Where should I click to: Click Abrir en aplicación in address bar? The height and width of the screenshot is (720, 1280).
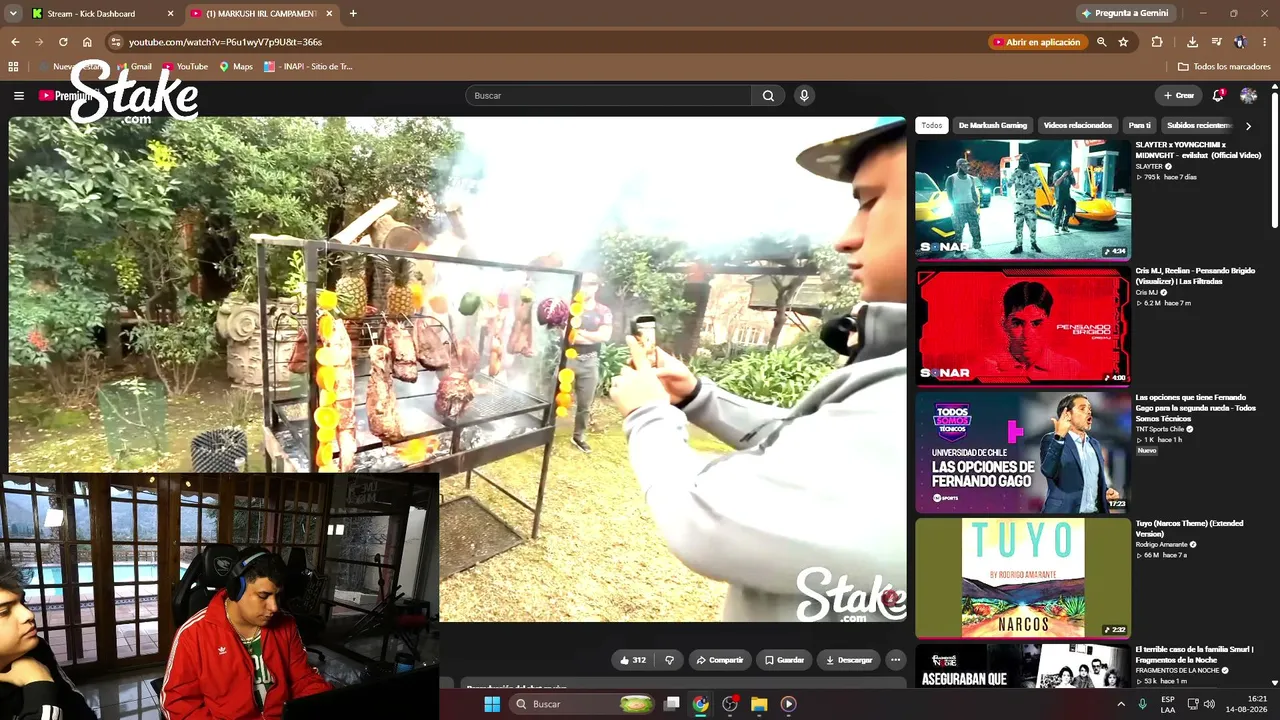(x=1036, y=42)
